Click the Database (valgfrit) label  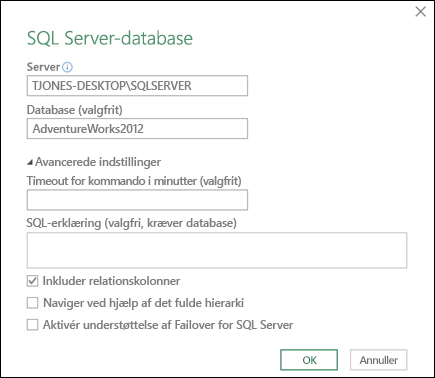pyautogui.click(x=75, y=110)
